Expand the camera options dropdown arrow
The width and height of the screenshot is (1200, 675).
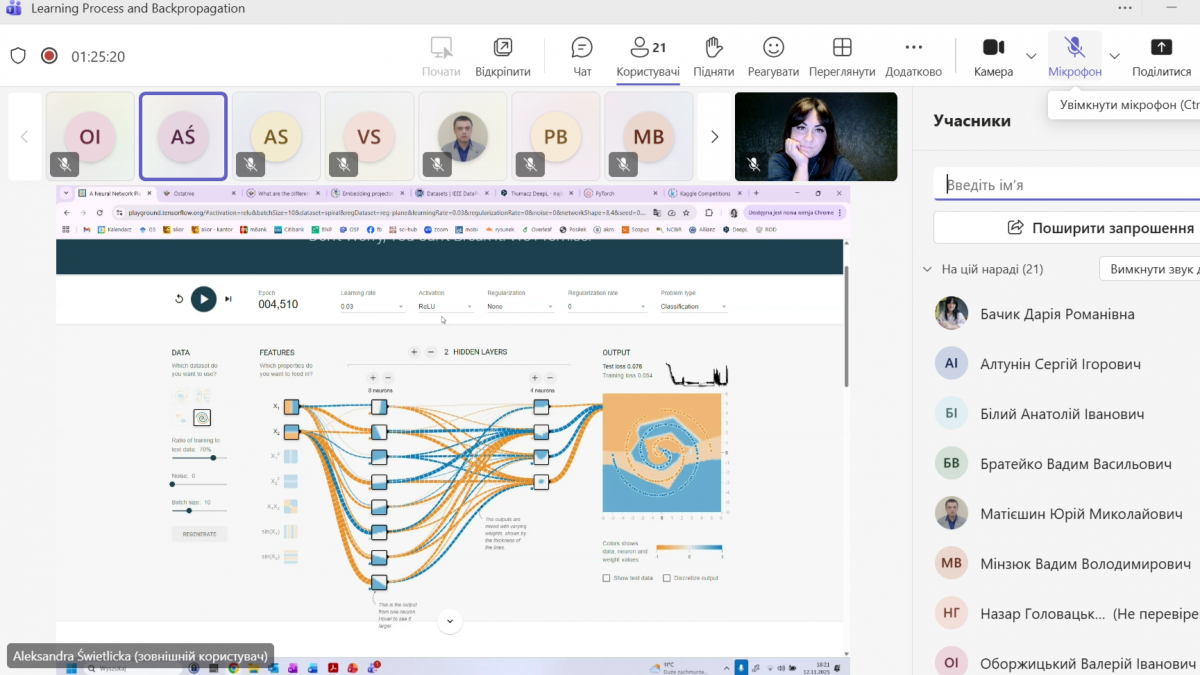coord(1031,56)
